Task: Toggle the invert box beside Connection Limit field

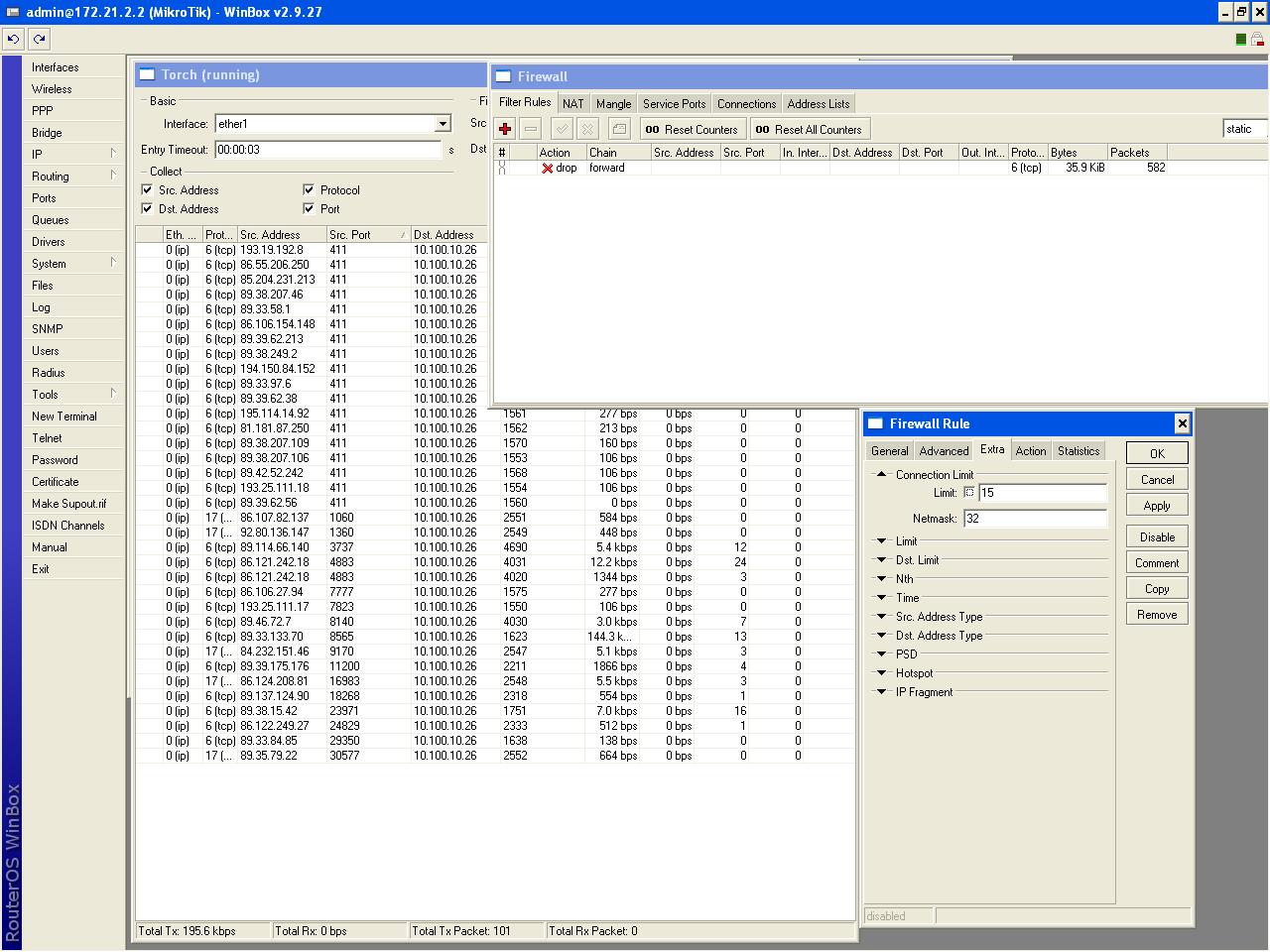Action: pyautogui.click(x=969, y=492)
